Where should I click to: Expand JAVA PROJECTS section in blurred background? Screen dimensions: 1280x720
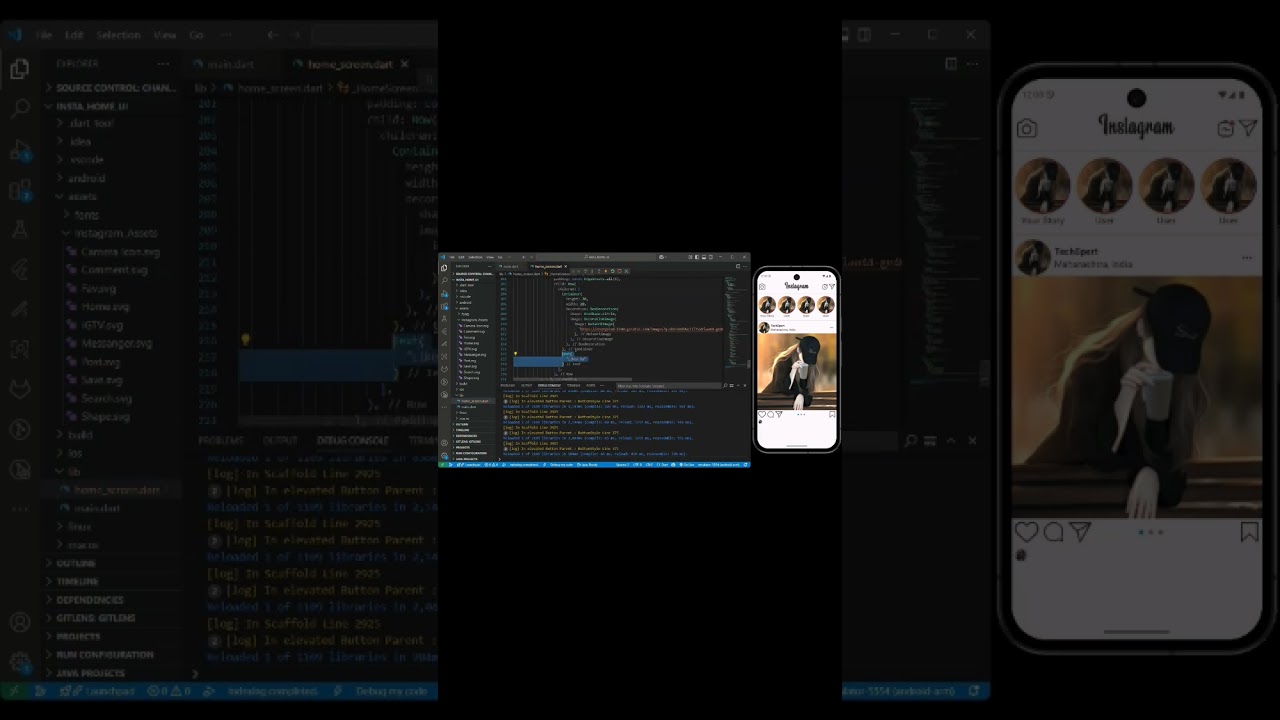112,673
